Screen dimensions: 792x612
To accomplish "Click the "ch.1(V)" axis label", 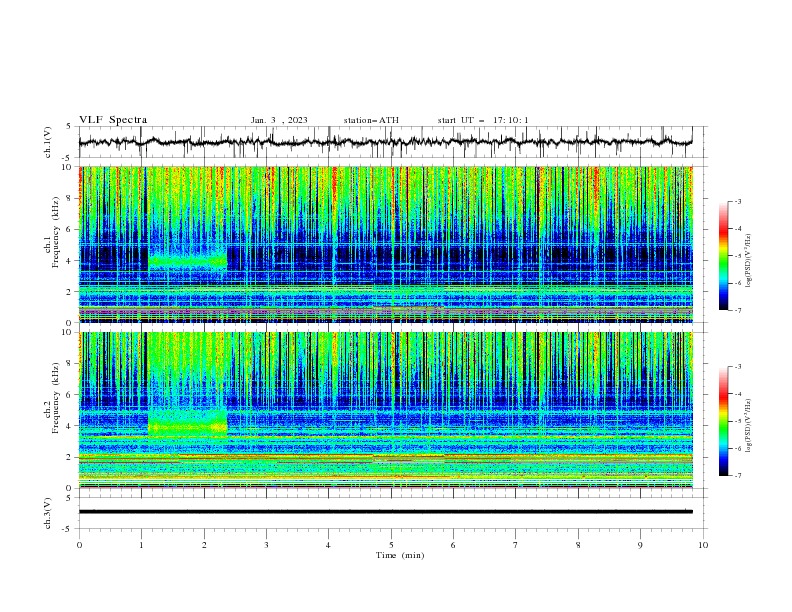I will (x=48, y=142).
